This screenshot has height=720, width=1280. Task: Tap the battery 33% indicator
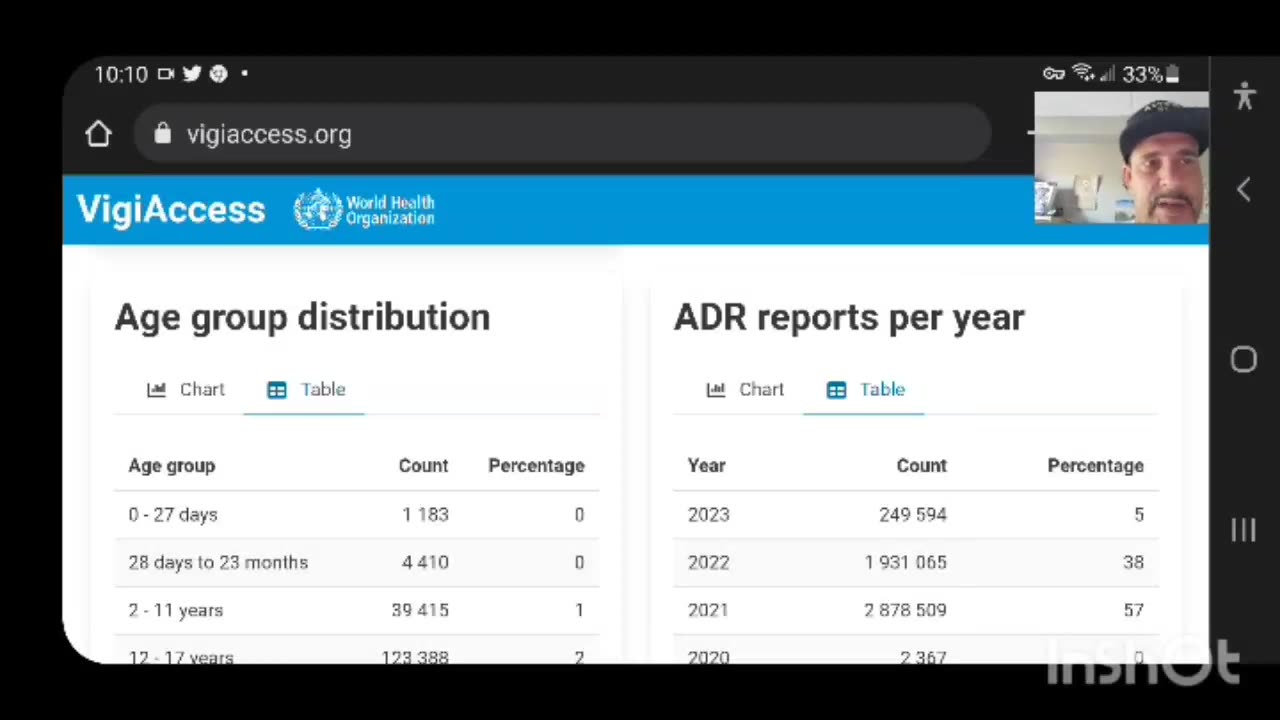(x=1151, y=74)
